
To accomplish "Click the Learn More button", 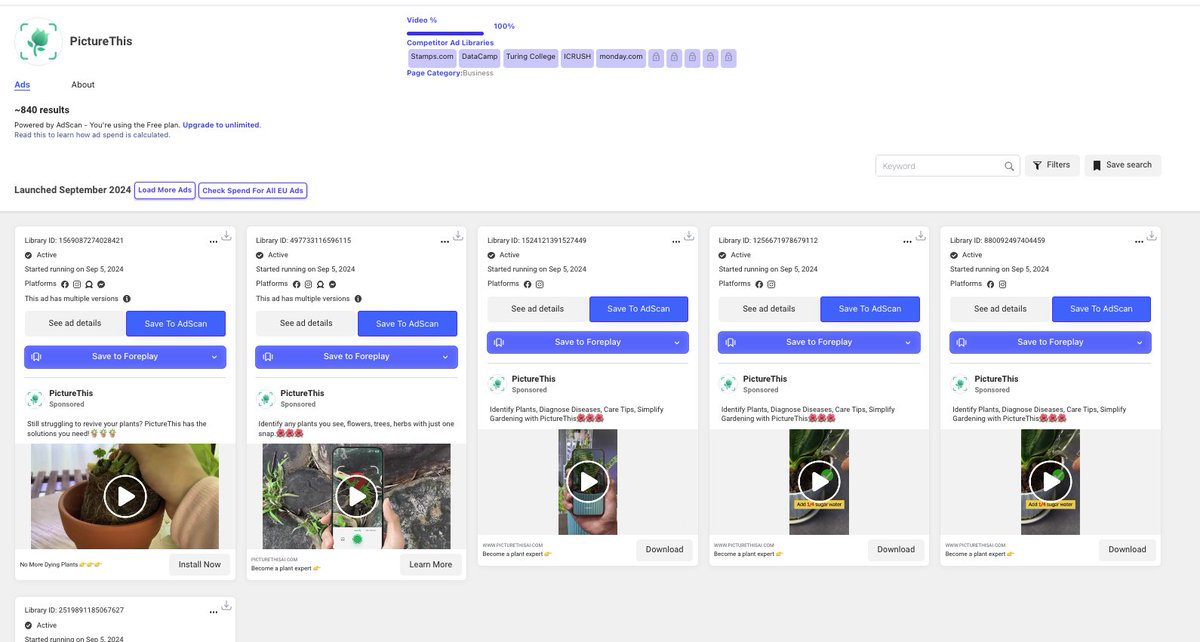I will coord(431,564).
